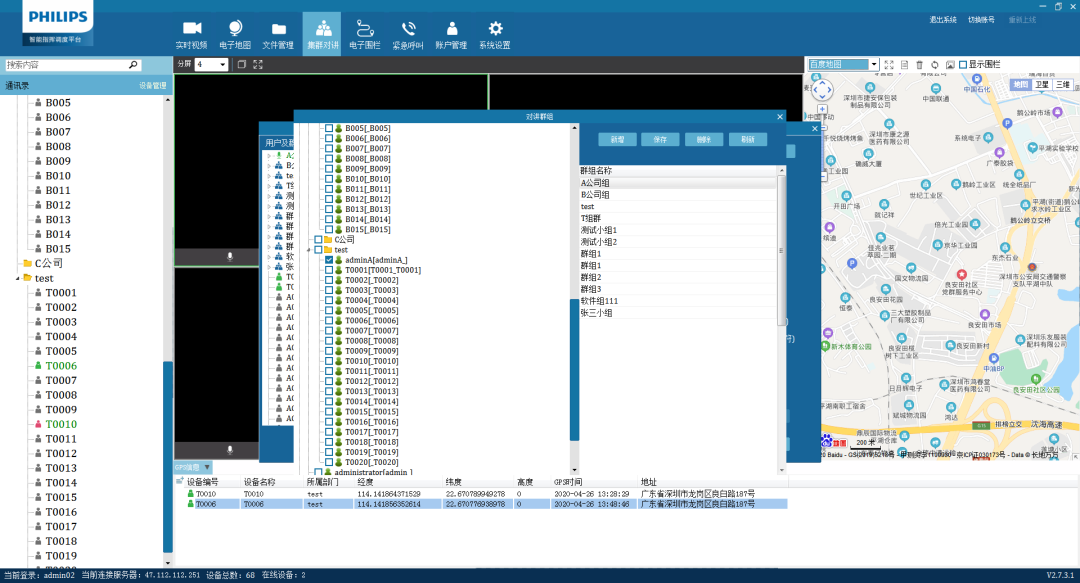Check the test folder checkbox in dialog
This screenshot has height=583, width=1080.
(318, 249)
